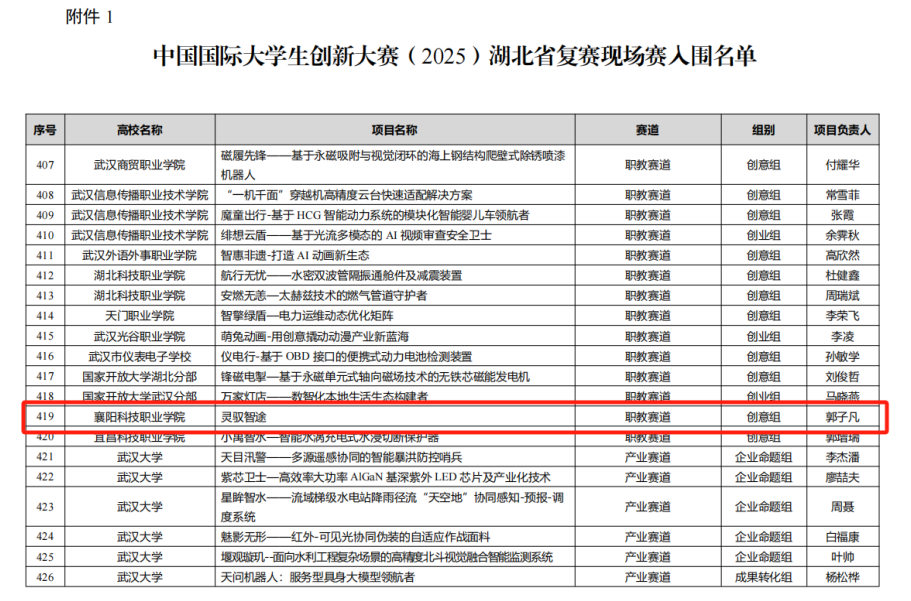This screenshot has height=601, width=911.
Task: Click the 武汉光谷职业学院 cell
Action: tap(139, 336)
